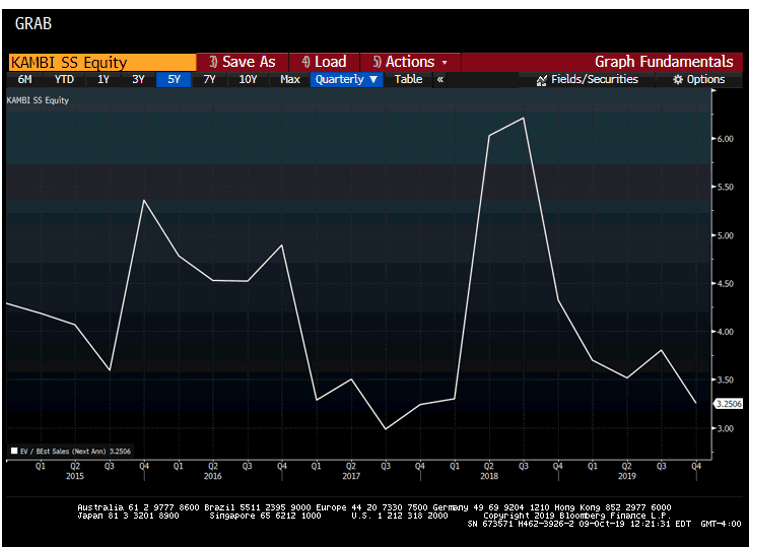Open the Load menu
Viewport: 757px width, 558px height.
[x=324, y=62]
